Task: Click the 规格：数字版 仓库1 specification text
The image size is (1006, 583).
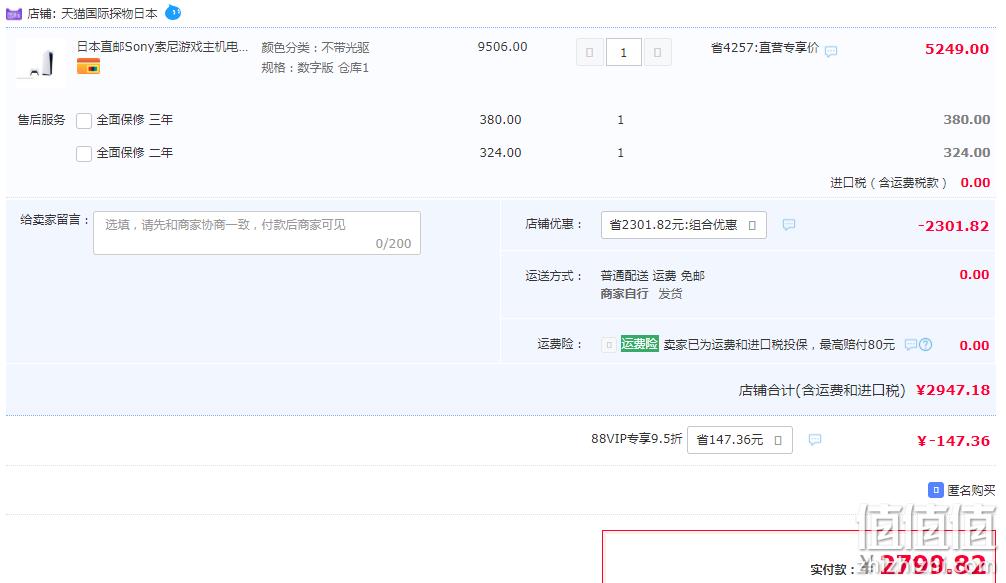Action: tap(315, 68)
